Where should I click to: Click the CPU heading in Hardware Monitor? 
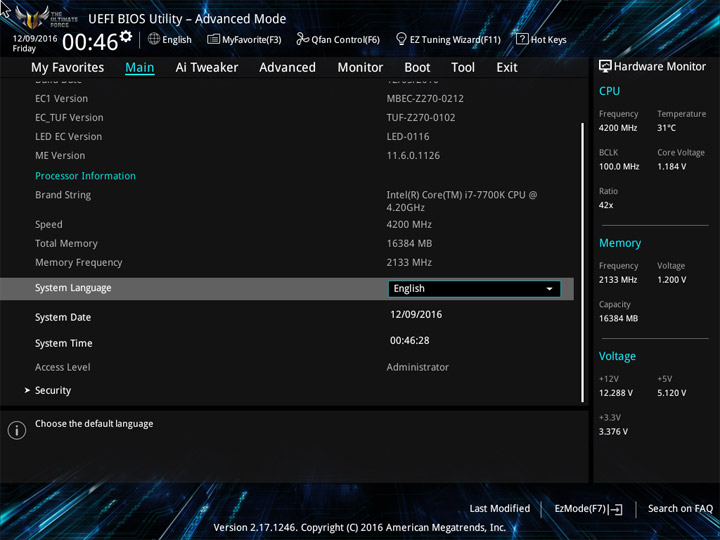(x=609, y=91)
